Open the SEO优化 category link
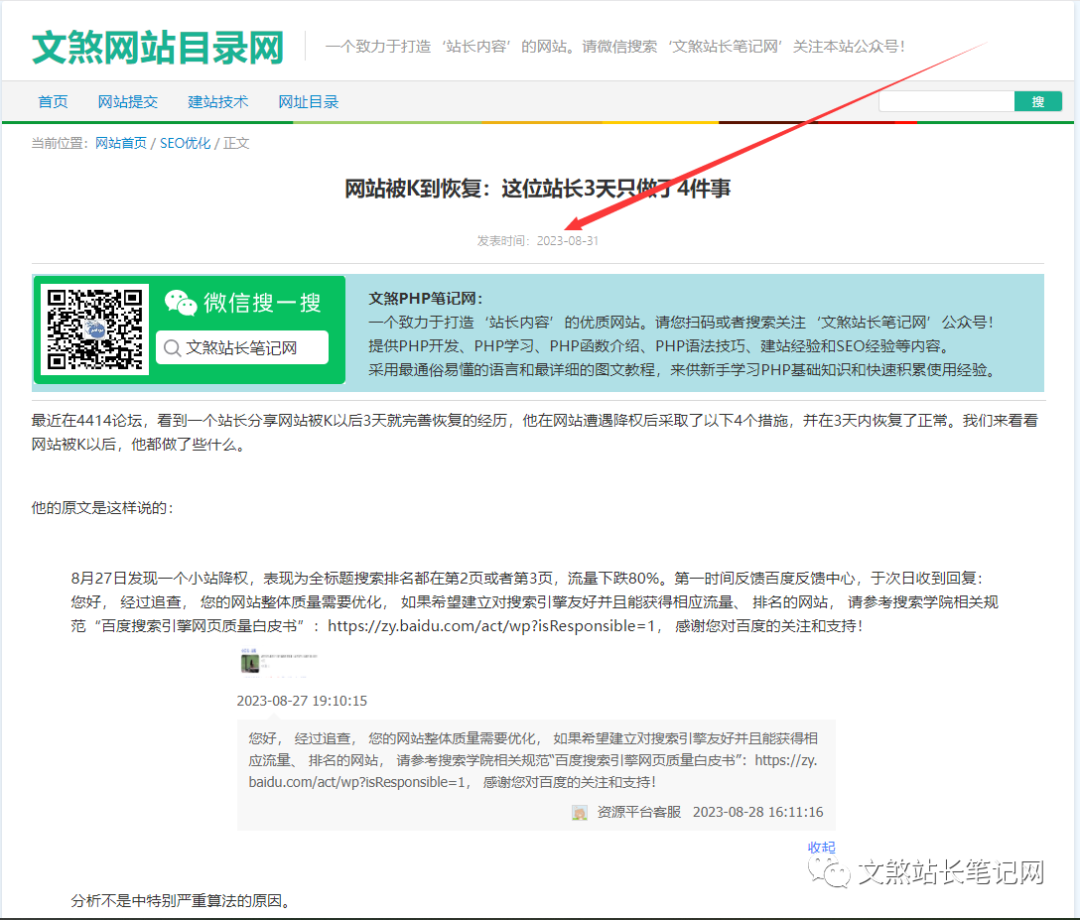Image resolution: width=1080 pixels, height=920 pixels. tap(184, 143)
